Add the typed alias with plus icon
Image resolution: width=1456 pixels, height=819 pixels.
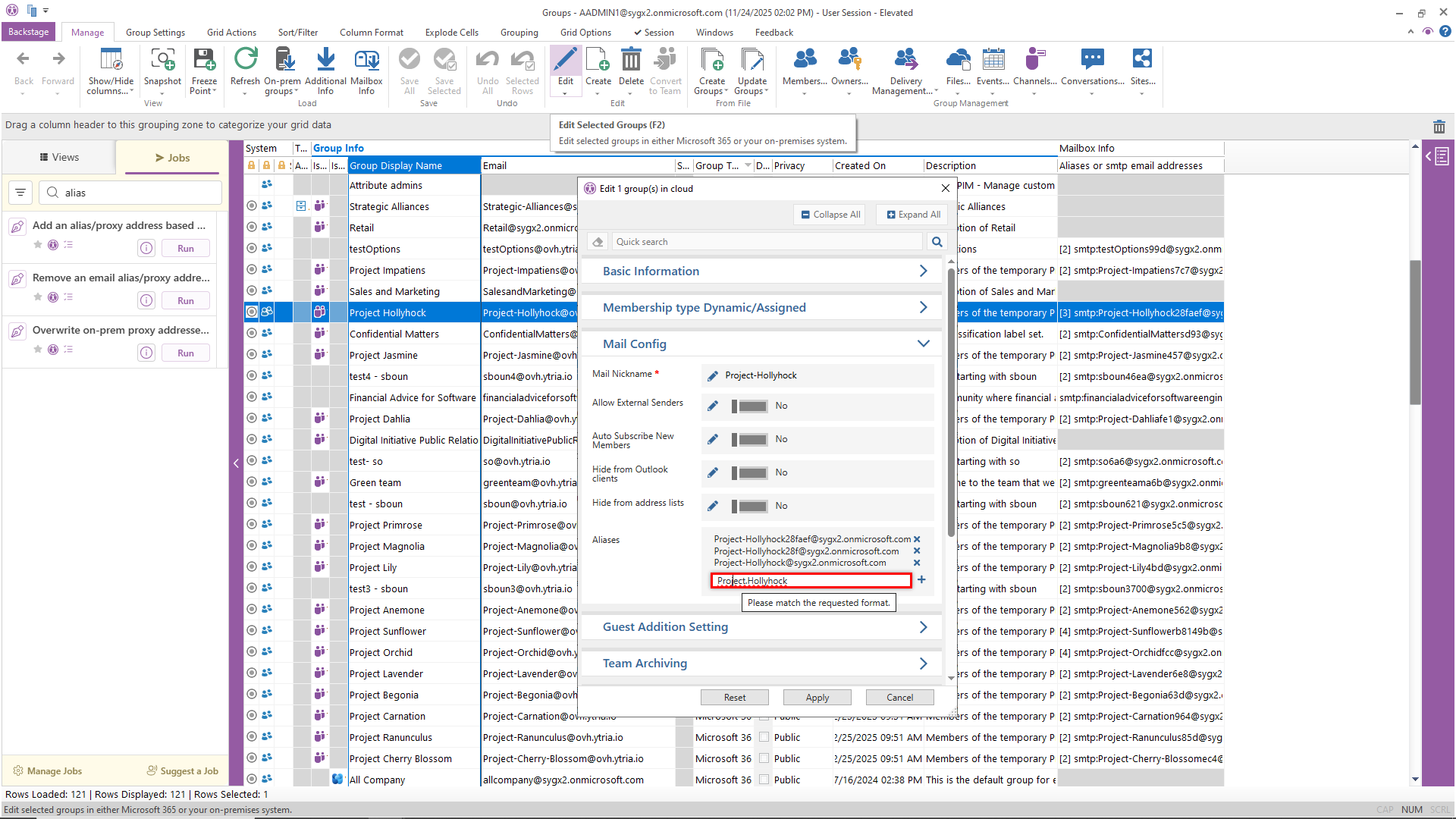[x=921, y=580]
